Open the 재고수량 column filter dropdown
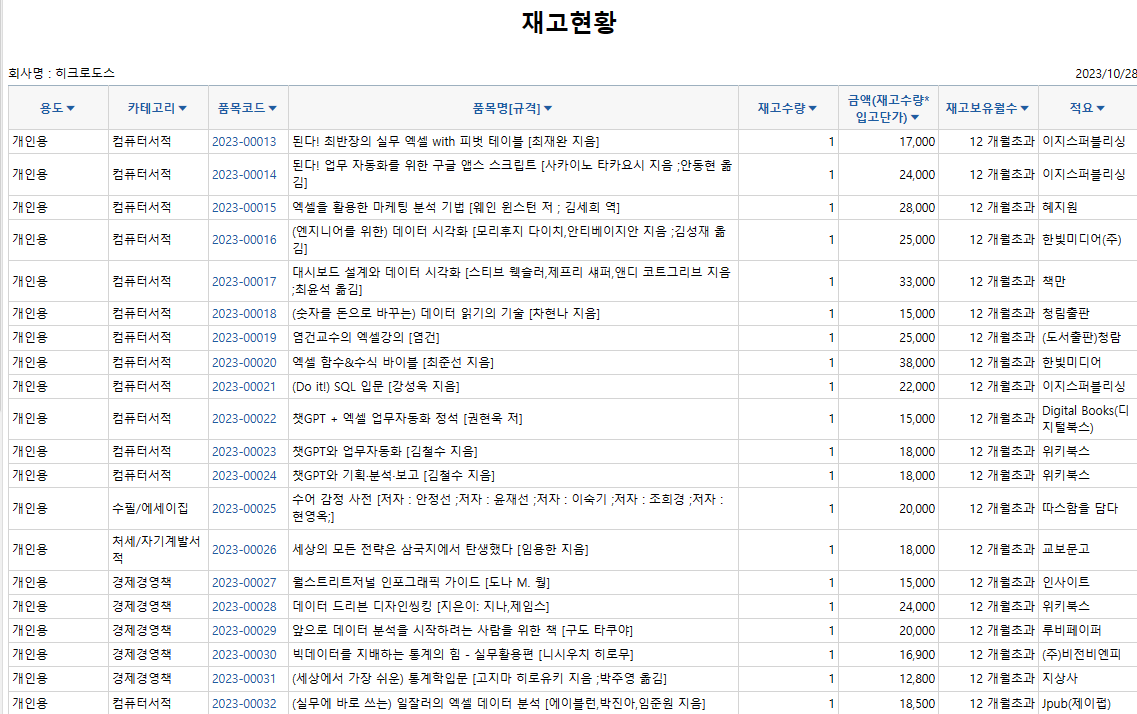 813,109
